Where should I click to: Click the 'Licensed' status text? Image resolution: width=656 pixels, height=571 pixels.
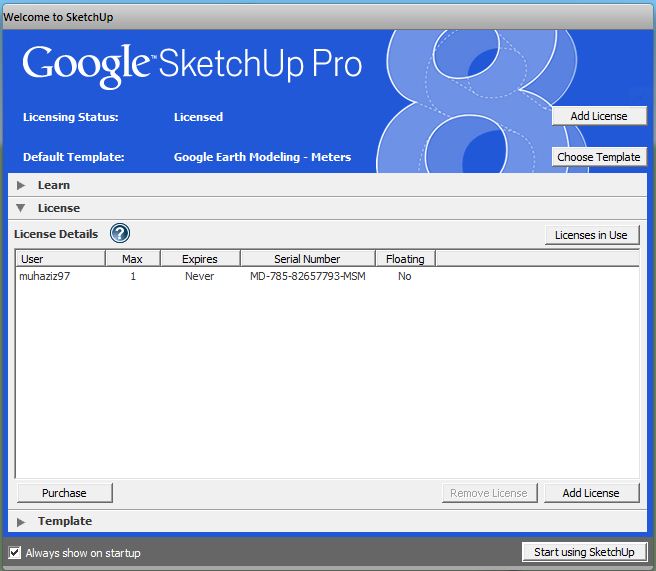[x=198, y=117]
